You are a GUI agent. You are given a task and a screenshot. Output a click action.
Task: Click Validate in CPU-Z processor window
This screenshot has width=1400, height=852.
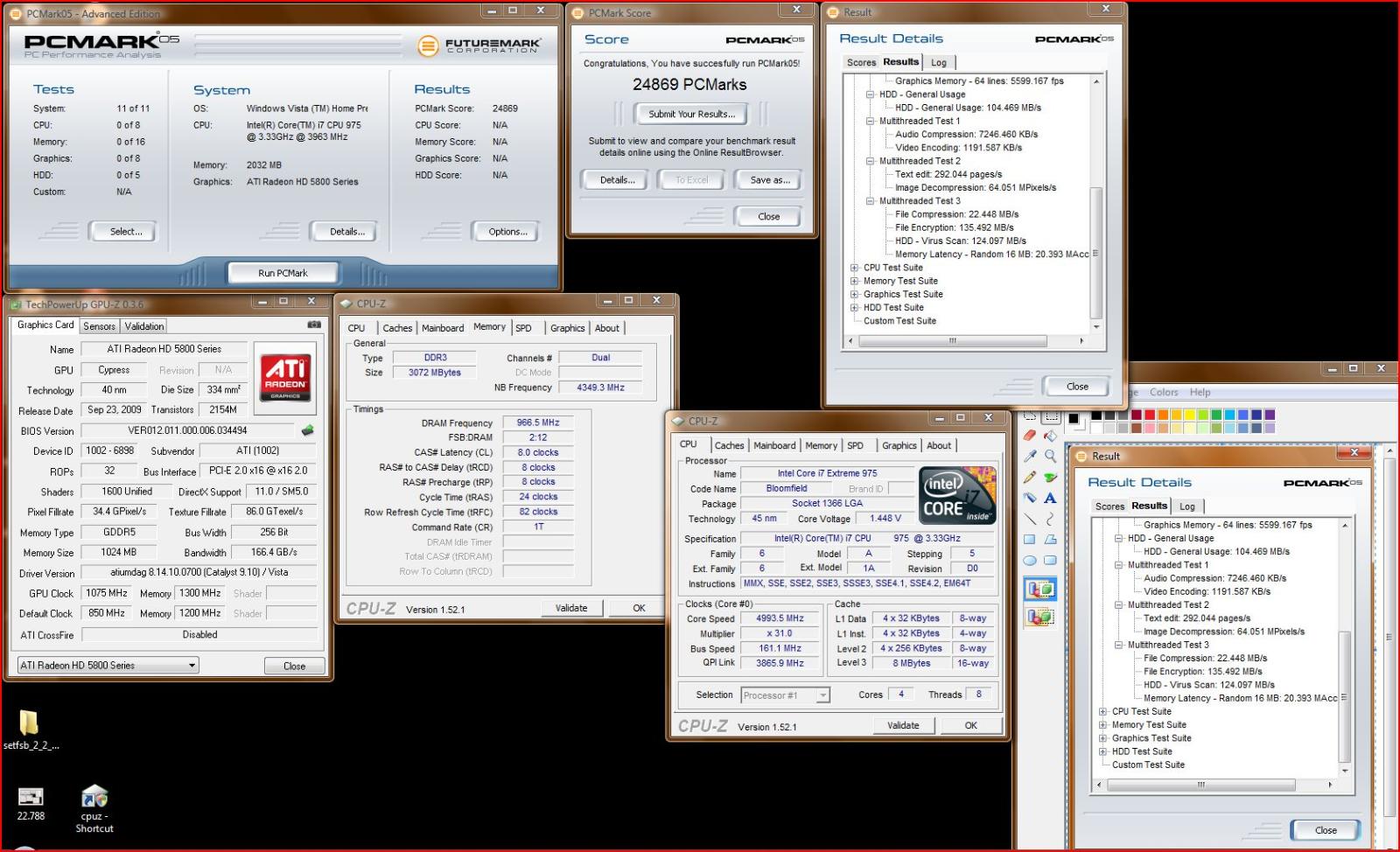903,725
